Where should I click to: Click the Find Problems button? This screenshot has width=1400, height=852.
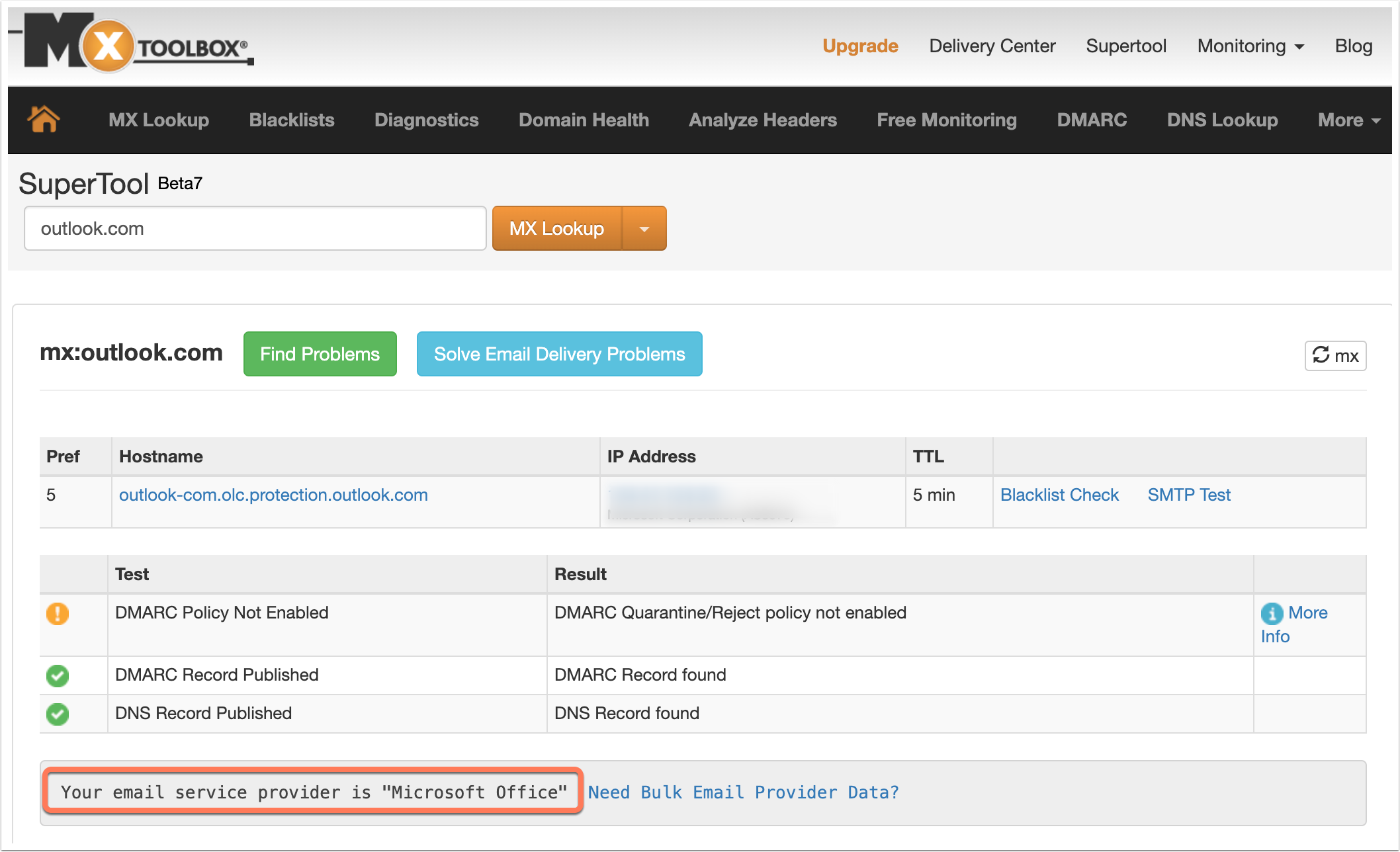pyautogui.click(x=320, y=354)
